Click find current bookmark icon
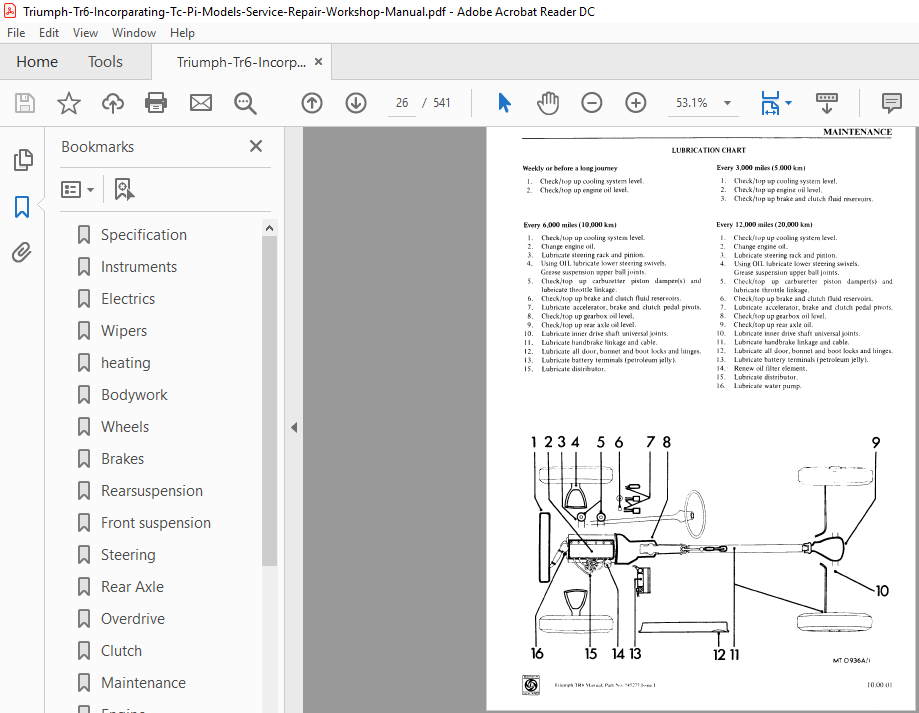Viewport: 919px width, 713px height. [124, 189]
